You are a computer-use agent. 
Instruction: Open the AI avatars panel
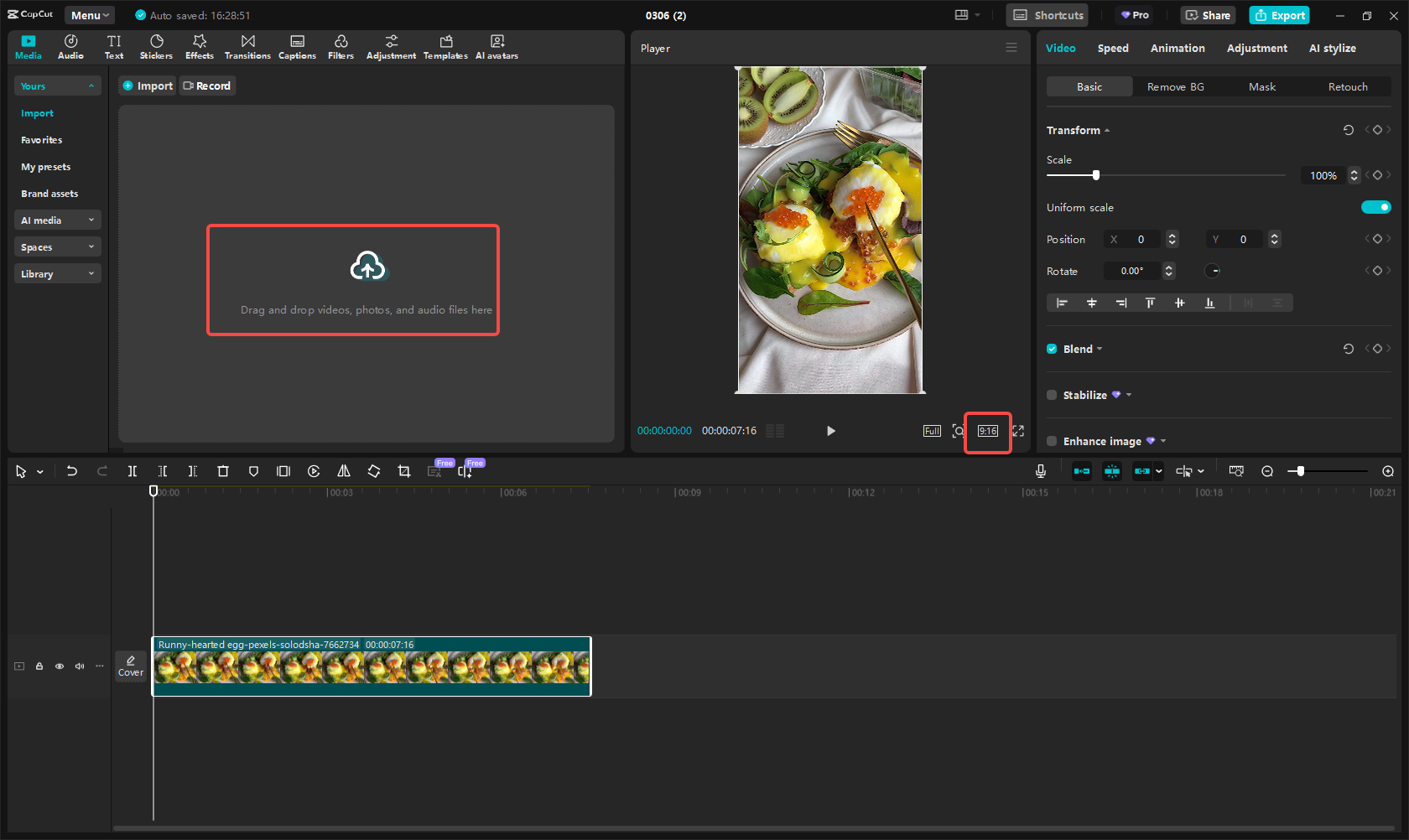[x=497, y=47]
